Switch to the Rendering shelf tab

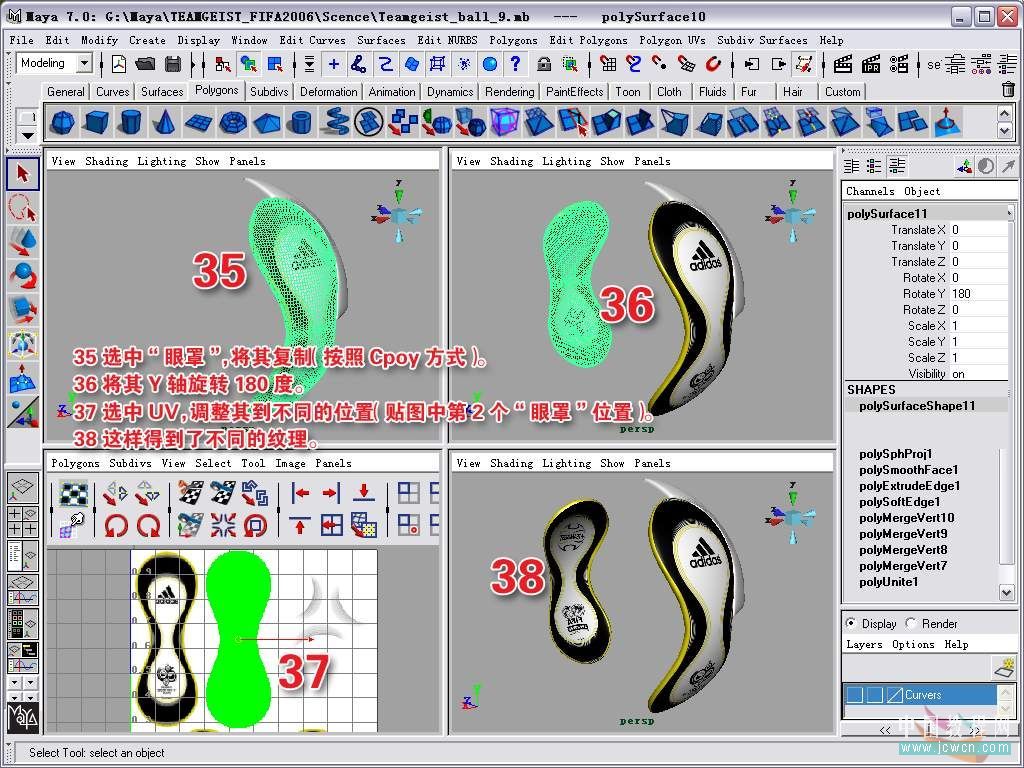pyautogui.click(x=509, y=91)
